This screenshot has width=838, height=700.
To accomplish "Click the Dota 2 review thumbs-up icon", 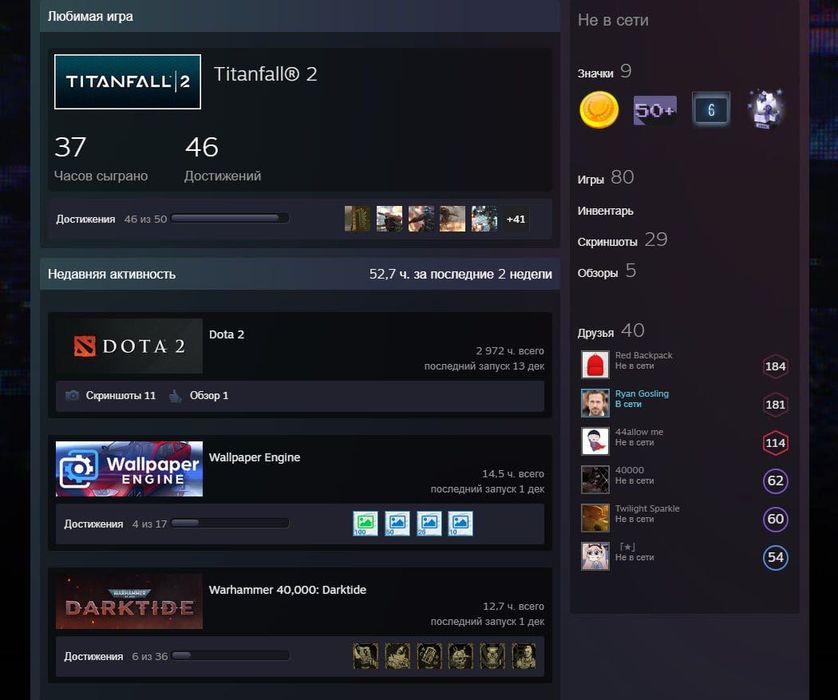I will point(175,395).
